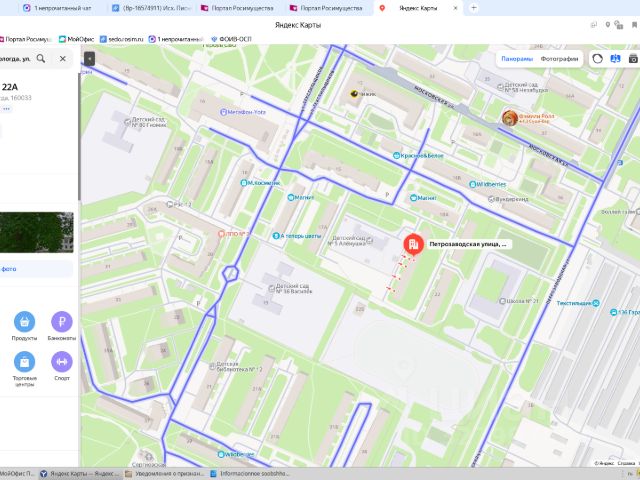Open the 'МойОфис' bookmark
640x480 pixels.
pyautogui.click(x=76, y=39)
